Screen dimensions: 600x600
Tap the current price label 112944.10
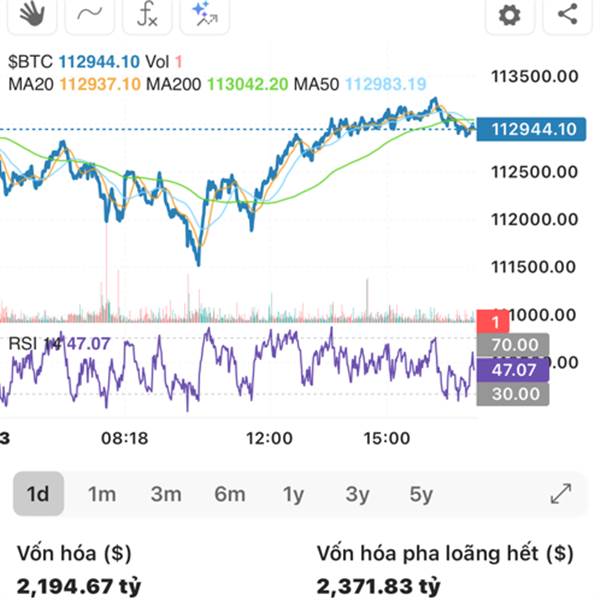click(531, 129)
